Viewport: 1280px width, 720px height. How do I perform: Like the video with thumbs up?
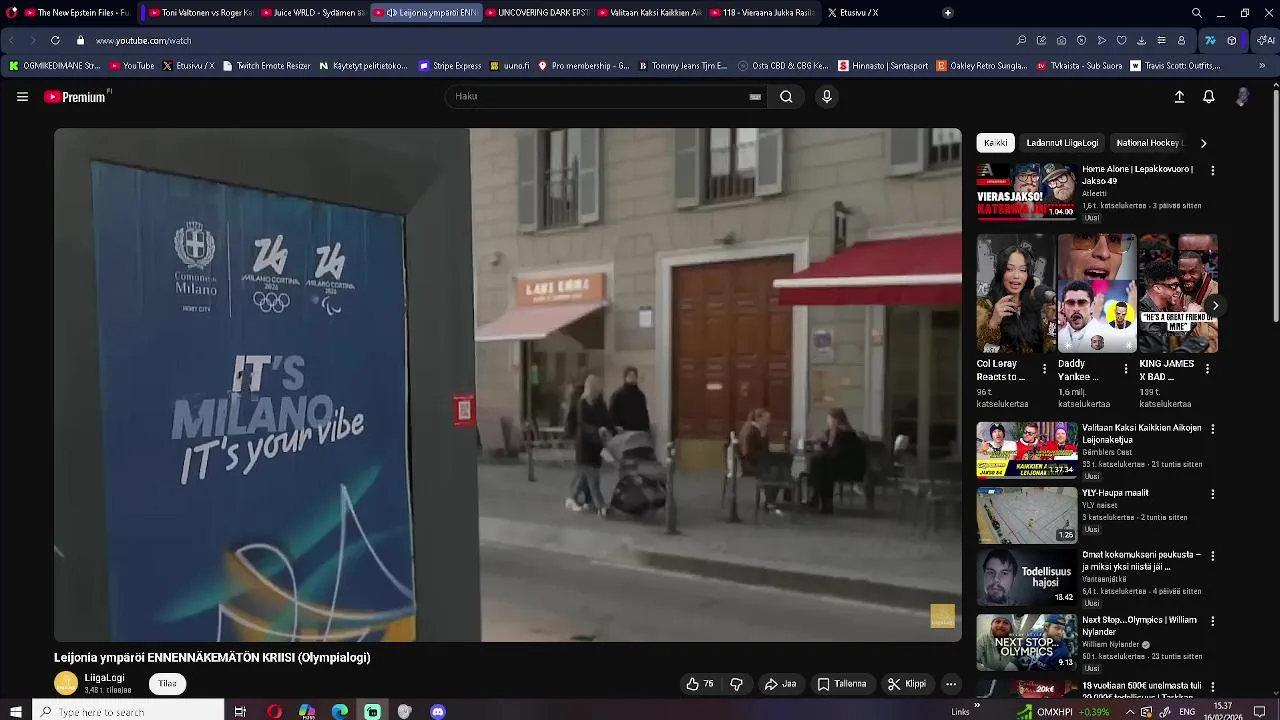[700, 684]
